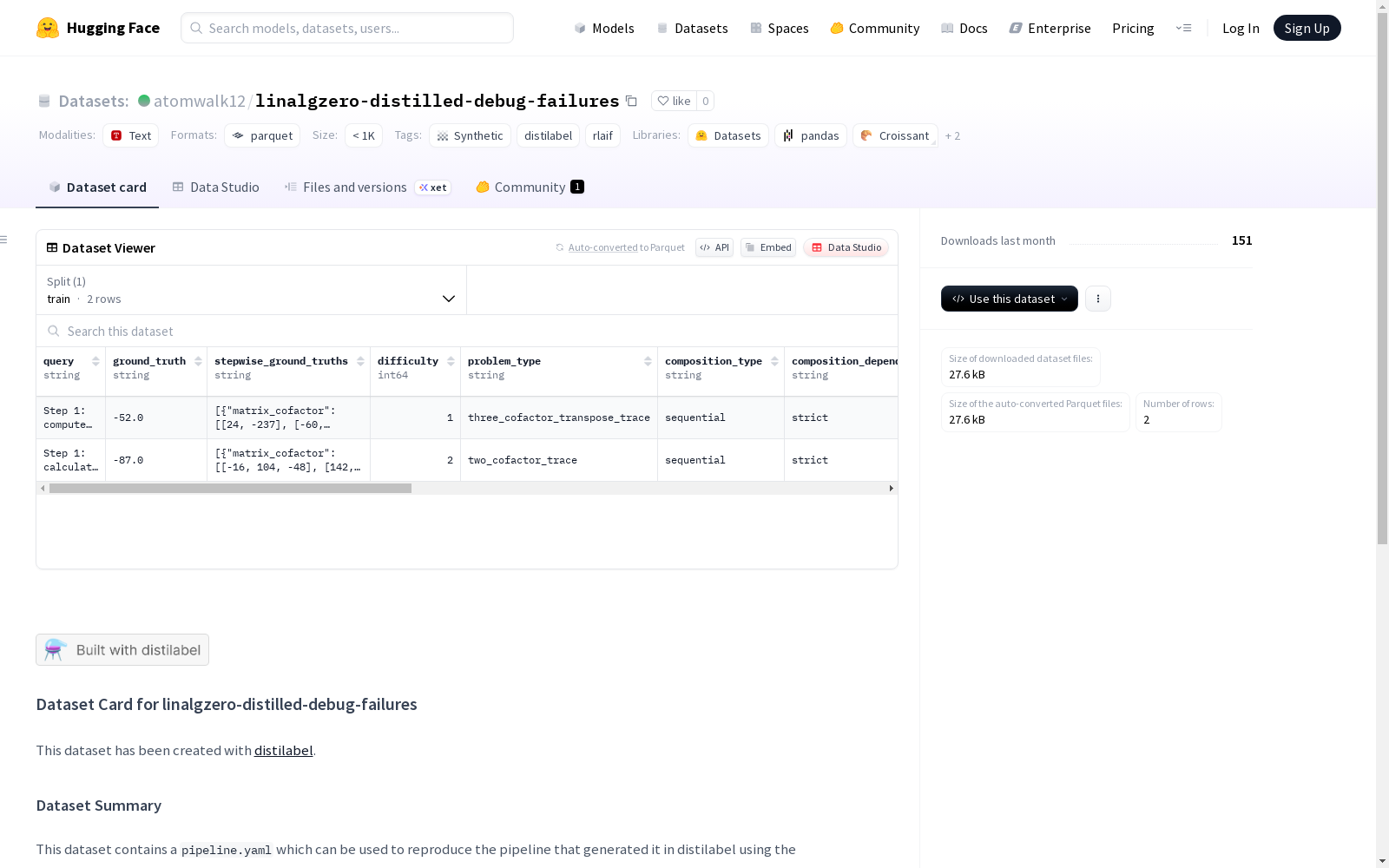The height and width of the screenshot is (868, 1389).
Task: Sort by the query column
Action: click(95, 361)
